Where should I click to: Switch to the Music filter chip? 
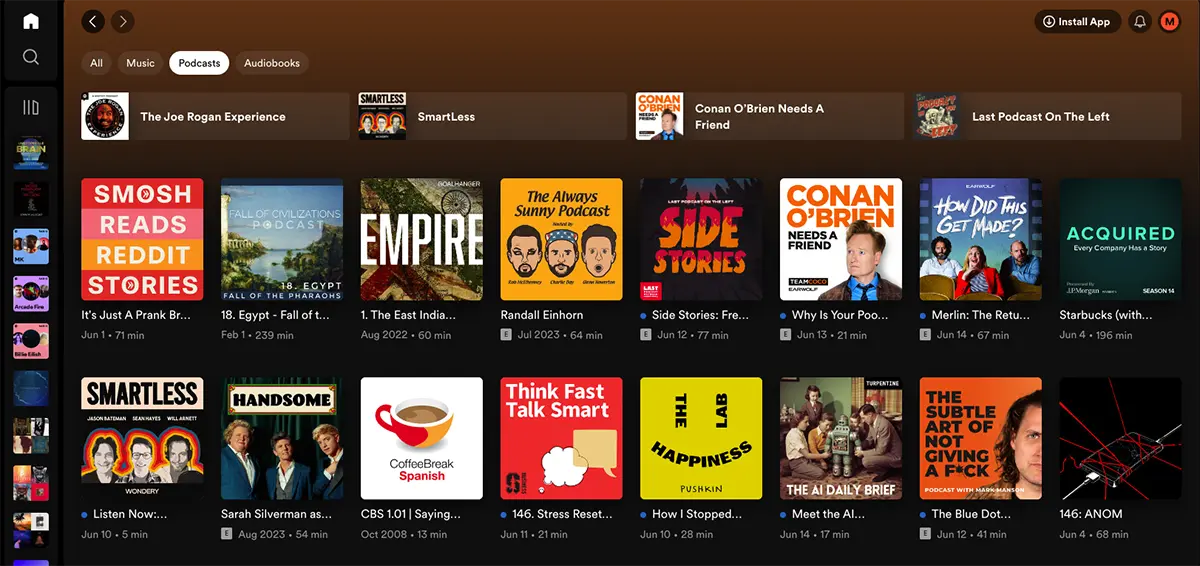[140, 63]
